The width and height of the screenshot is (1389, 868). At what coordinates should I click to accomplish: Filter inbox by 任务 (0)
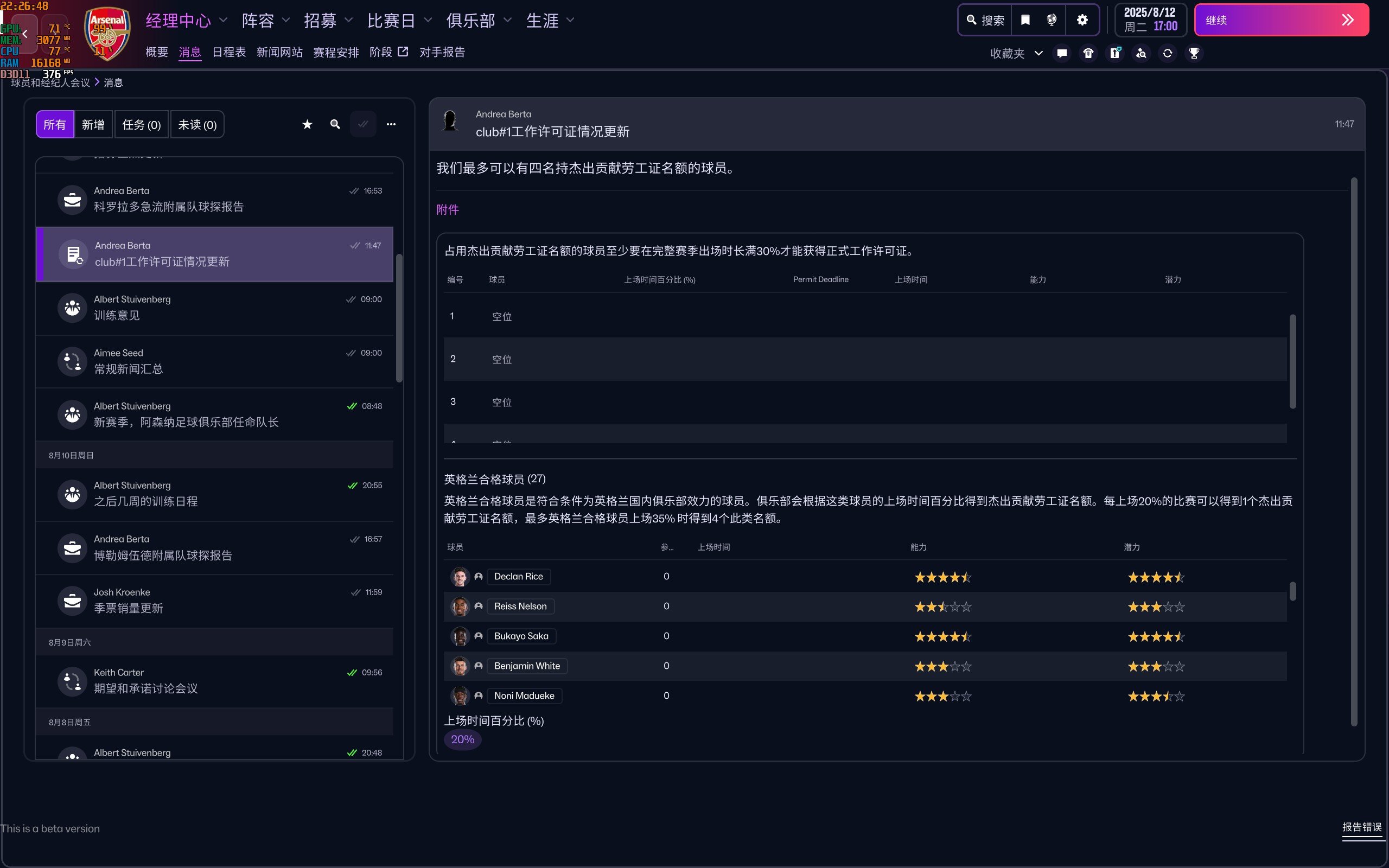[x=141, y=125]
